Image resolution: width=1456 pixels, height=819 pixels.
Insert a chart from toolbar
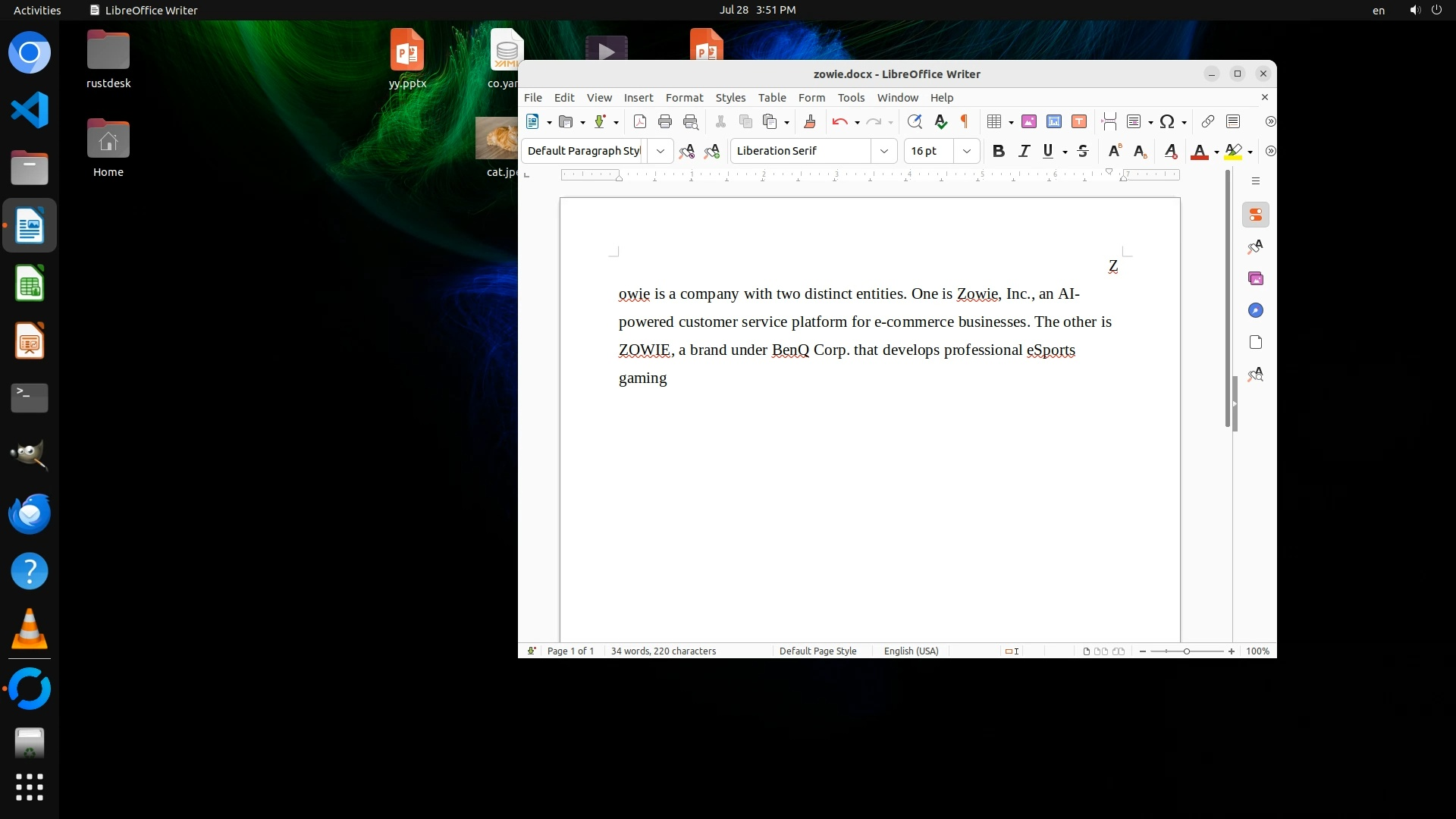point(1053,121)
